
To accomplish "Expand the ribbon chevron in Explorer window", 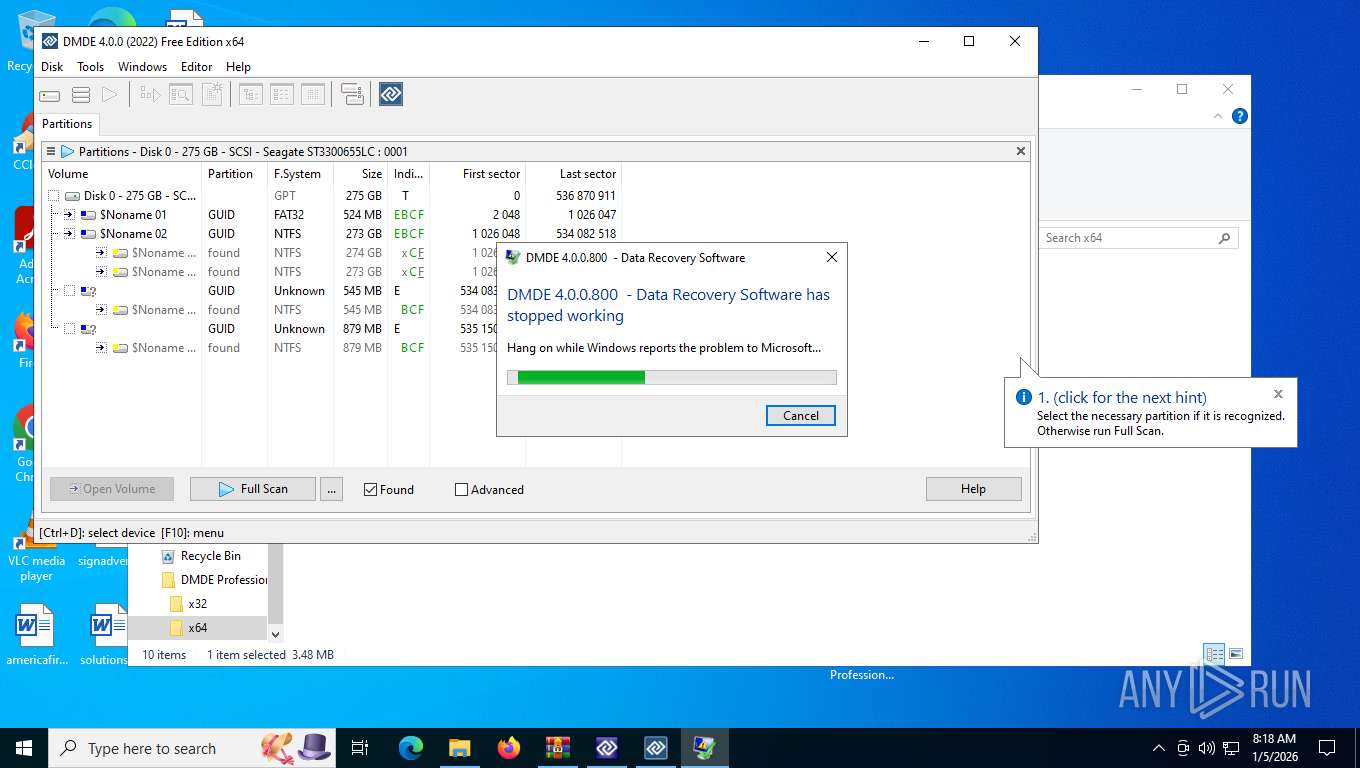I will [1218, 116].
